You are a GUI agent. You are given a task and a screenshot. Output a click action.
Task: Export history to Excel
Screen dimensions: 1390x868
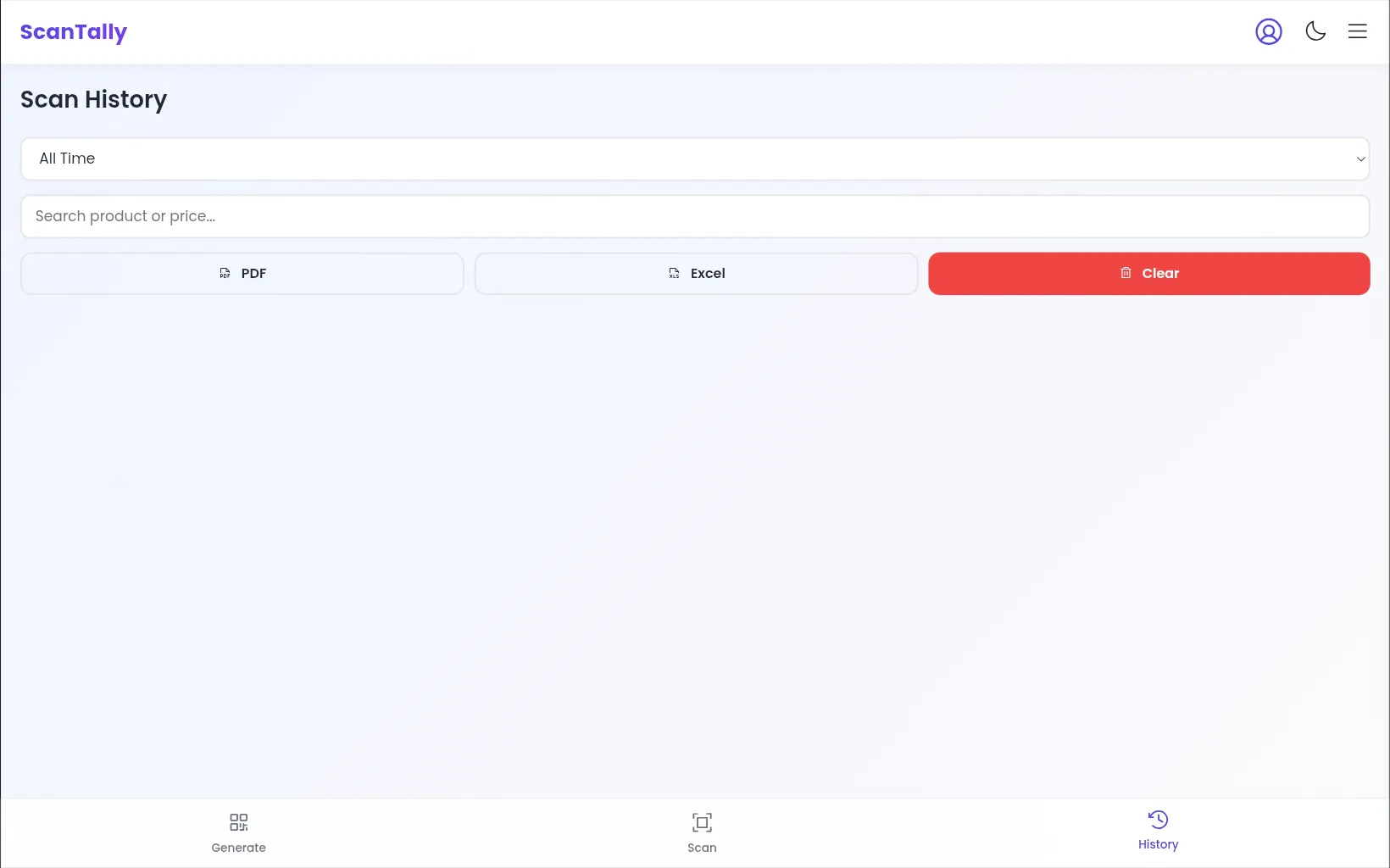[x=696, y=273]
